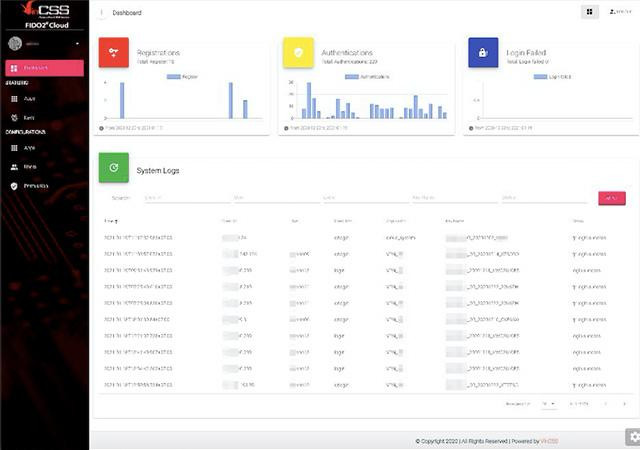The height and width of the screenshot is (450, 640).
Task: Open the rows per page dropdown
Action: click(548, 404)
